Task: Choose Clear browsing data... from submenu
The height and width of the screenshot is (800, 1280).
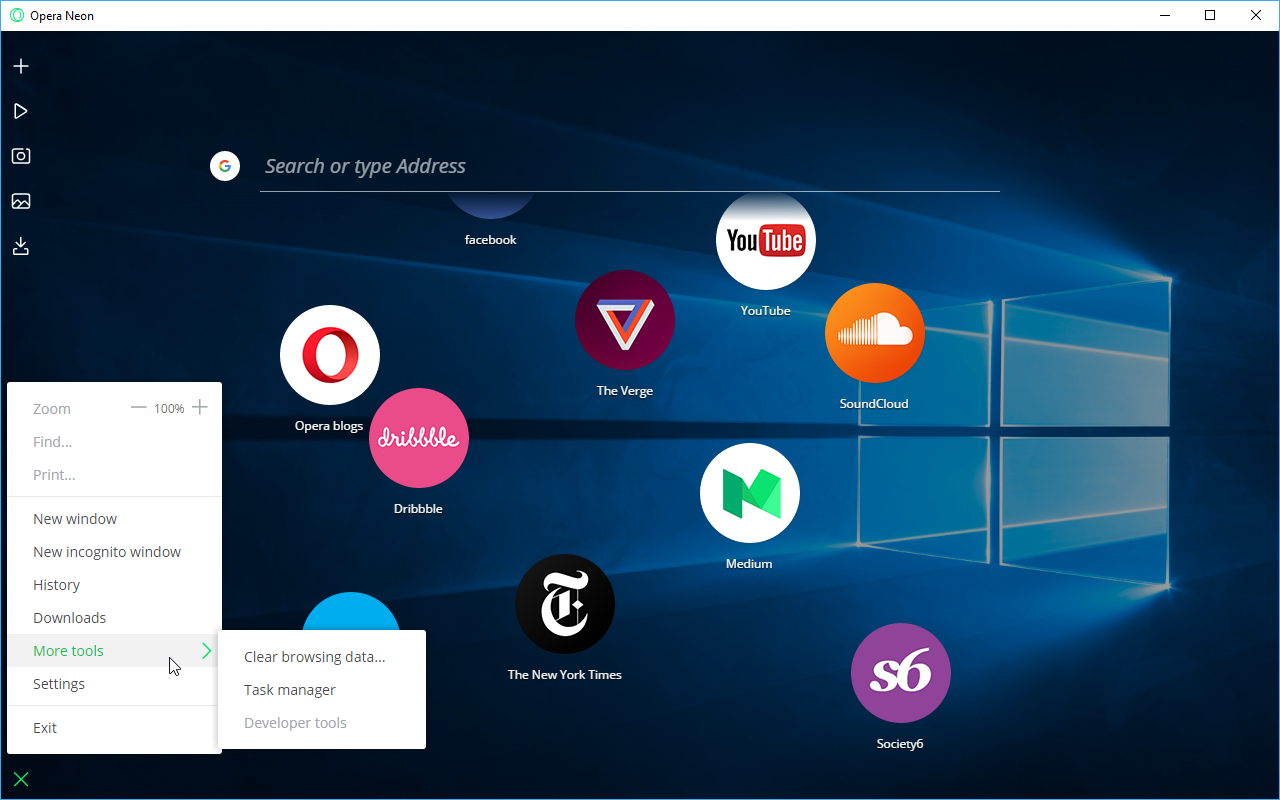Action: (x=322, y=657)
